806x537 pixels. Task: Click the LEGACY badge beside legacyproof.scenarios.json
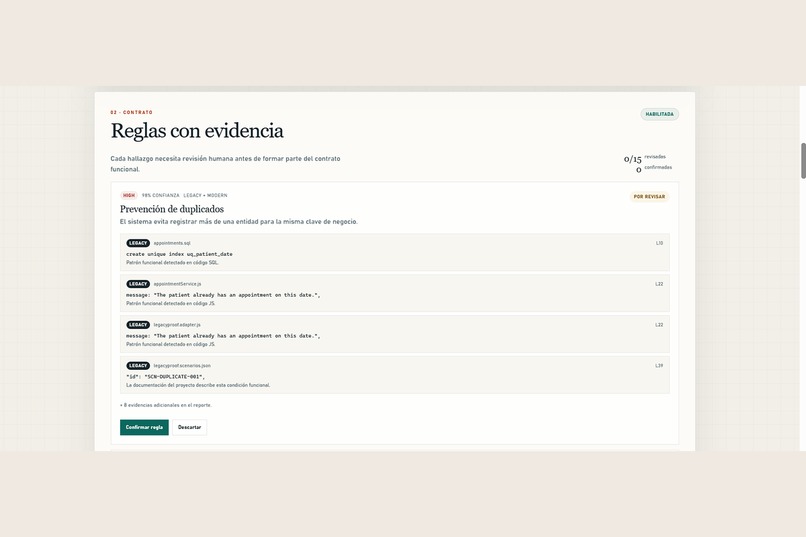tap(138, 365)
